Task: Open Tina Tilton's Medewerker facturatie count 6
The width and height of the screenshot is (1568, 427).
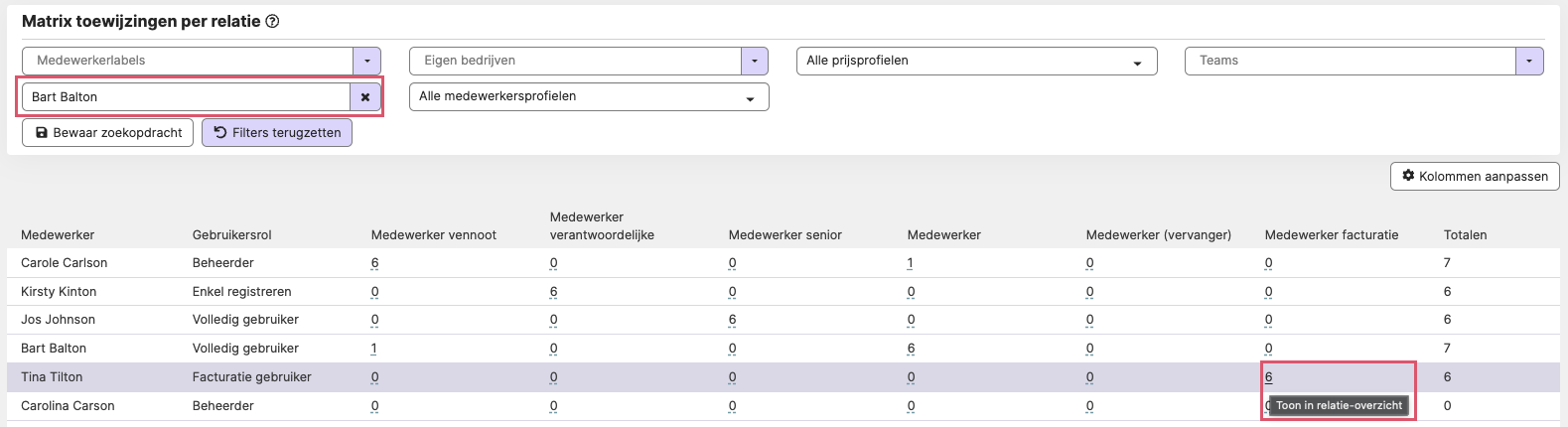Action: coord(1269,377)
